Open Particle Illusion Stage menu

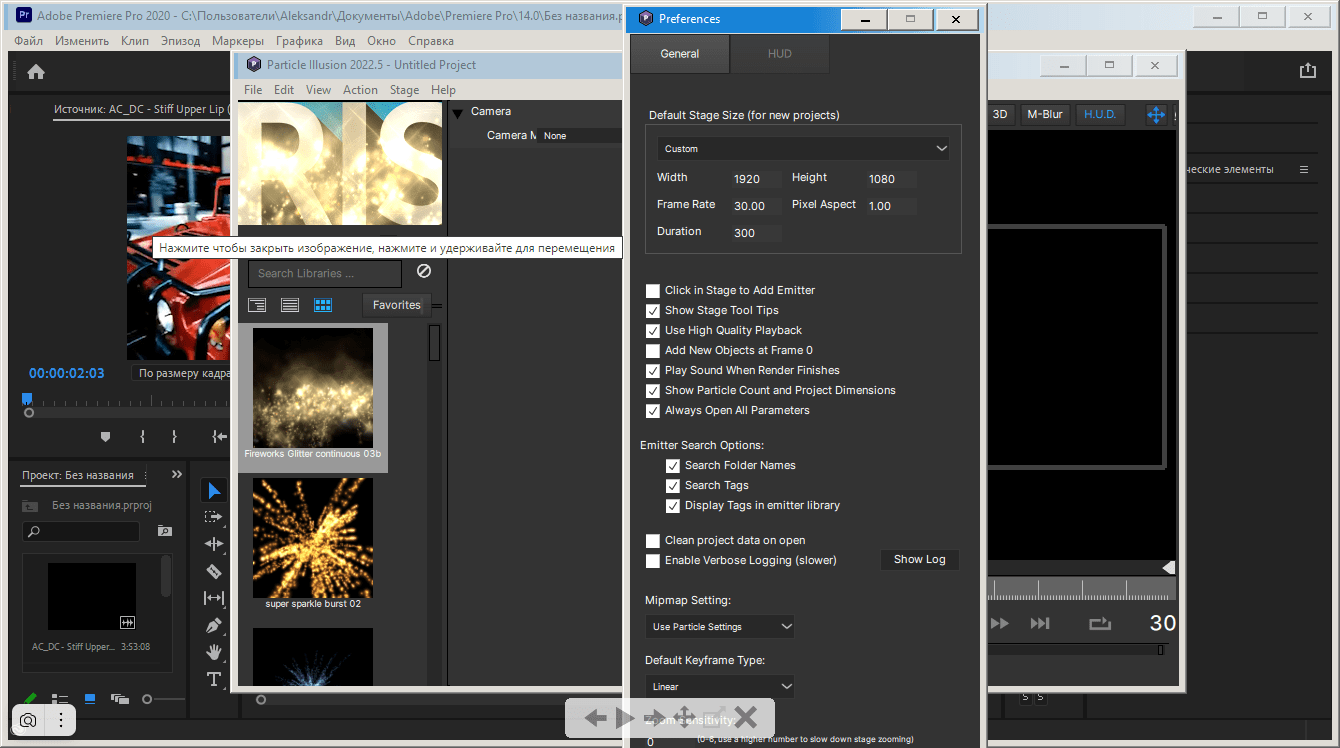click(404, 89)
